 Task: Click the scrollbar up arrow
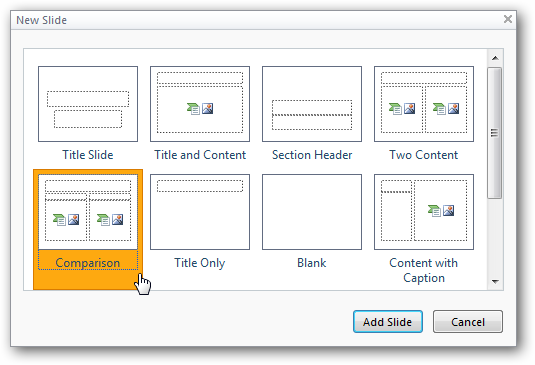[x=495, y=58]
